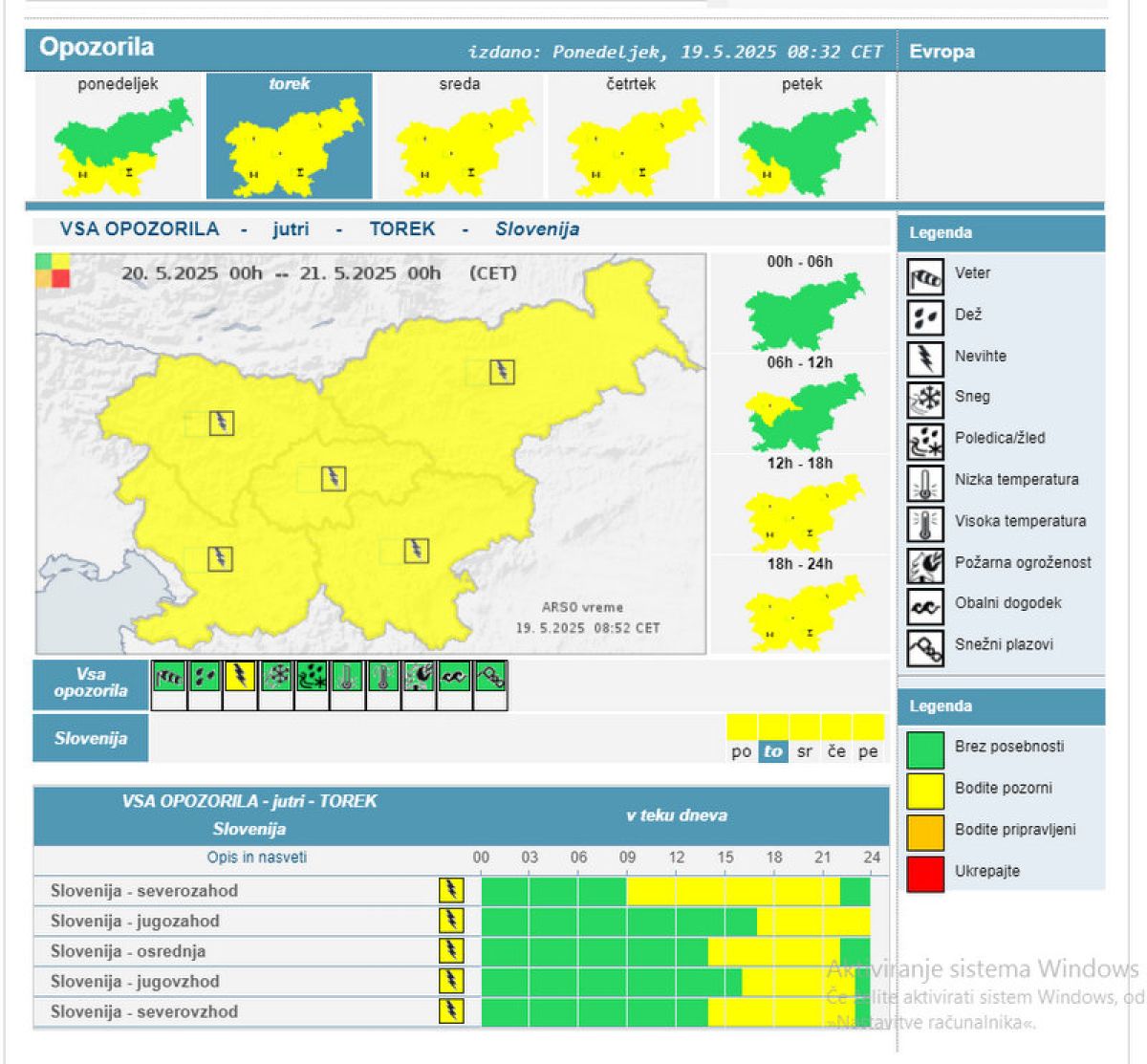
Task: Click storm icon on central map region
Action: pyautogui.click(x=333, y=478)
